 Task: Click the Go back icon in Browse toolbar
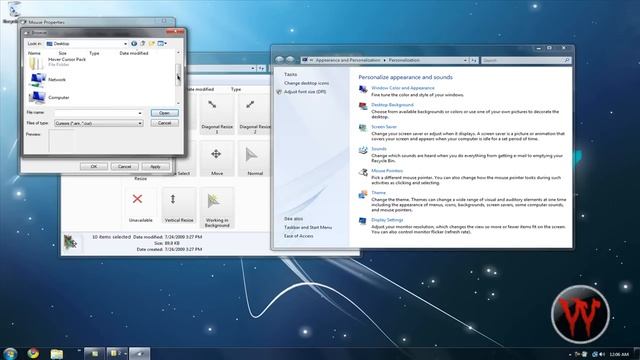coord(134,43)
